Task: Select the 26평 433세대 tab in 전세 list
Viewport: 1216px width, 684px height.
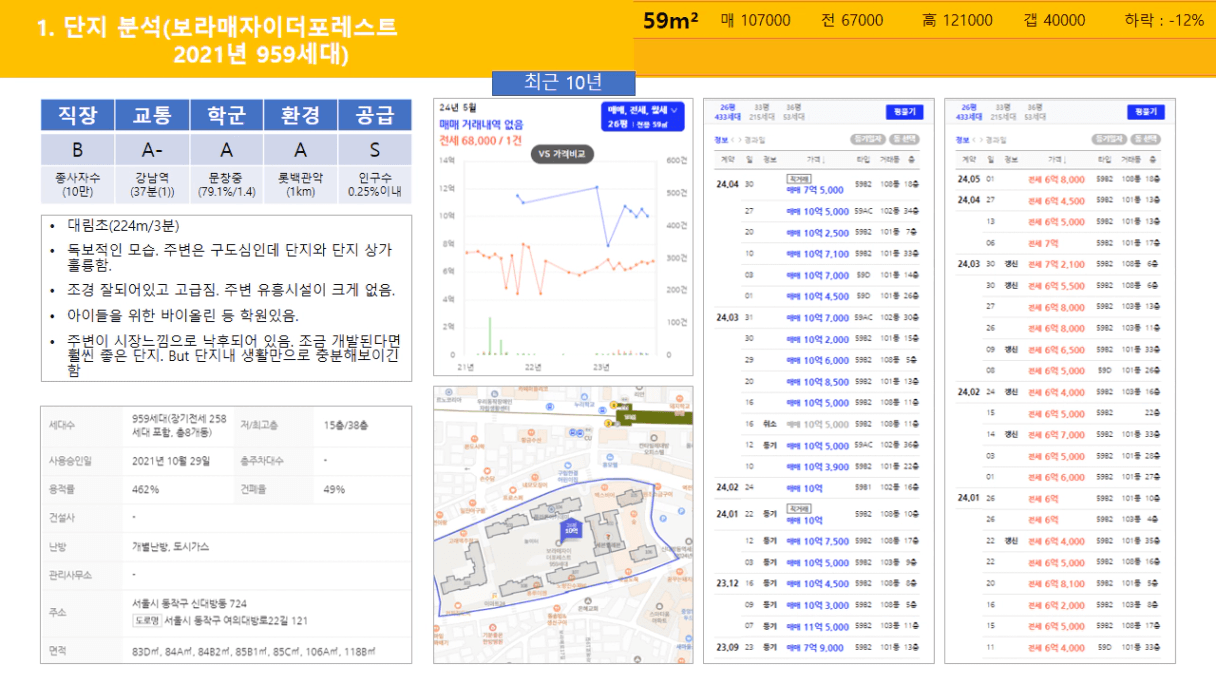Action: pos(969,112)
